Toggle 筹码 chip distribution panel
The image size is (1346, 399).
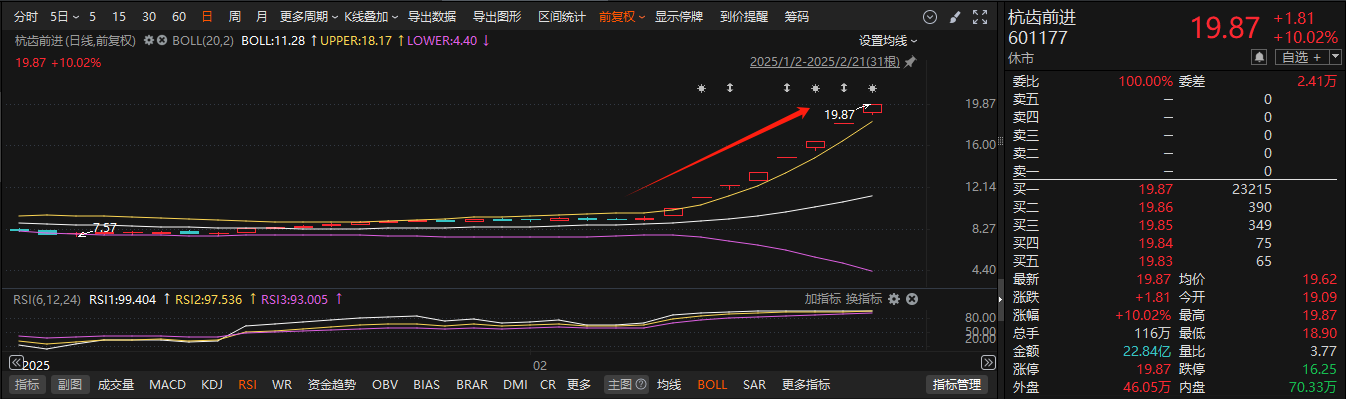coord(797,17)
